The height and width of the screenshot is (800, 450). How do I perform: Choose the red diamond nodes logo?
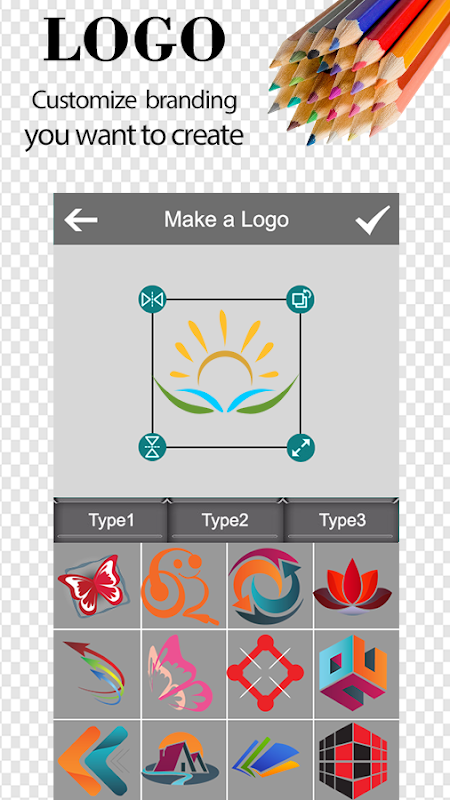coord(270,674)
